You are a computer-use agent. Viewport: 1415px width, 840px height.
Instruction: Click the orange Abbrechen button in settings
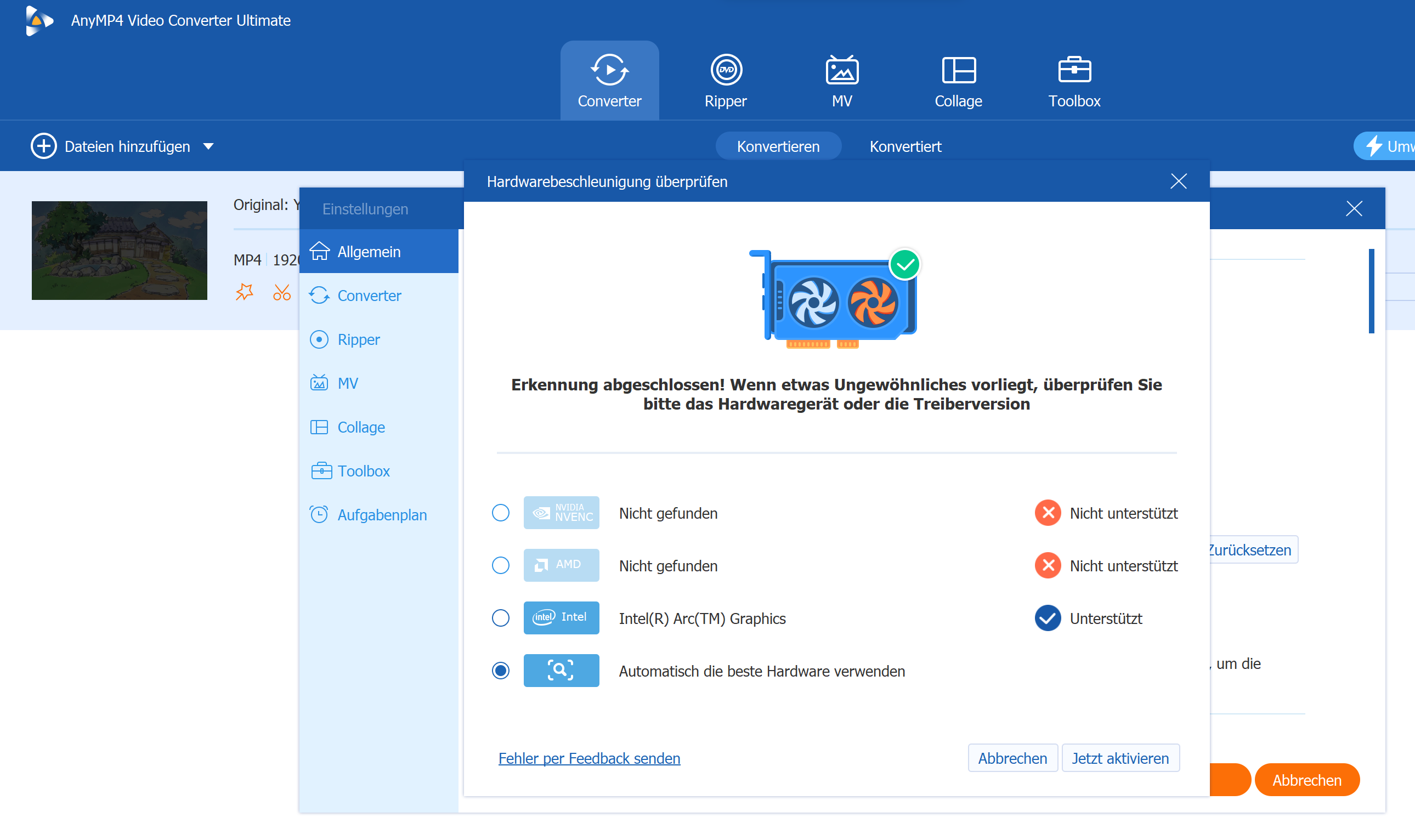[1307, 780]
